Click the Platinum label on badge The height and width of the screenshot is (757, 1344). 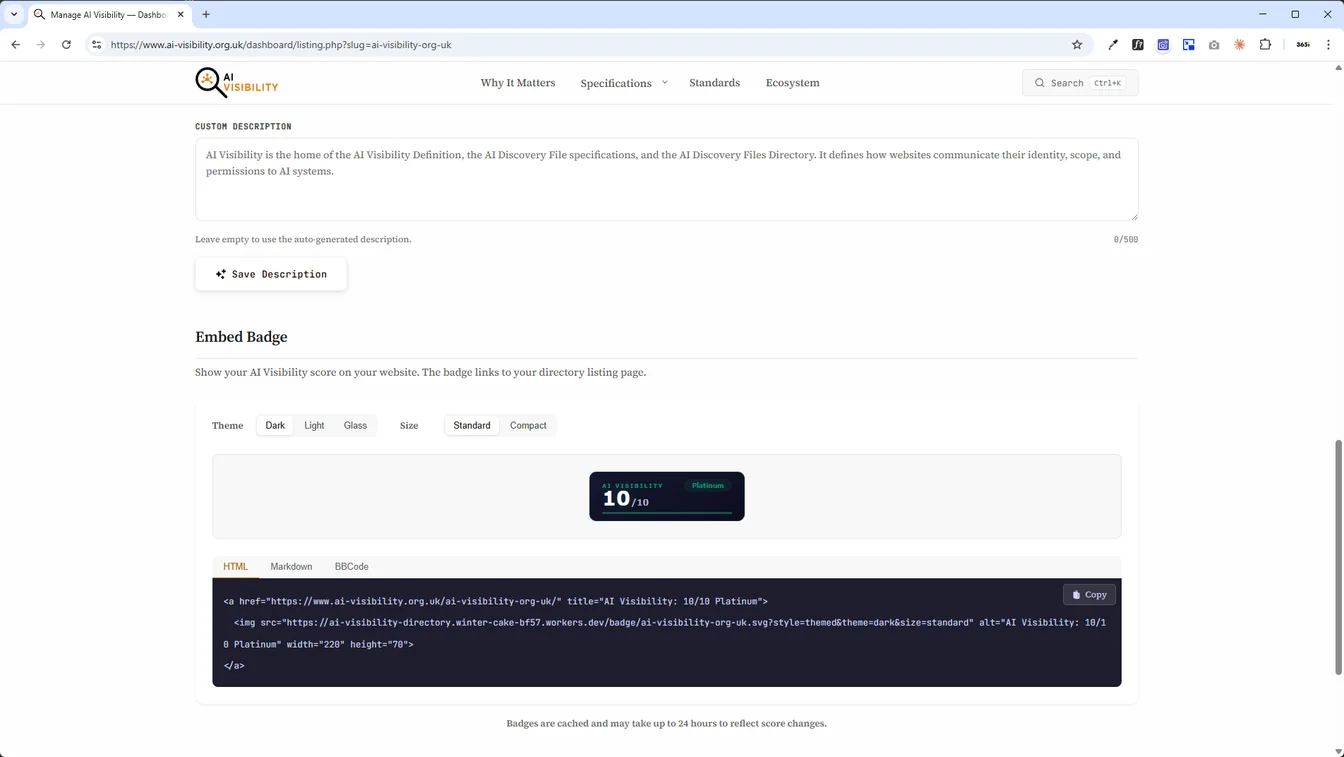point(707,486)
